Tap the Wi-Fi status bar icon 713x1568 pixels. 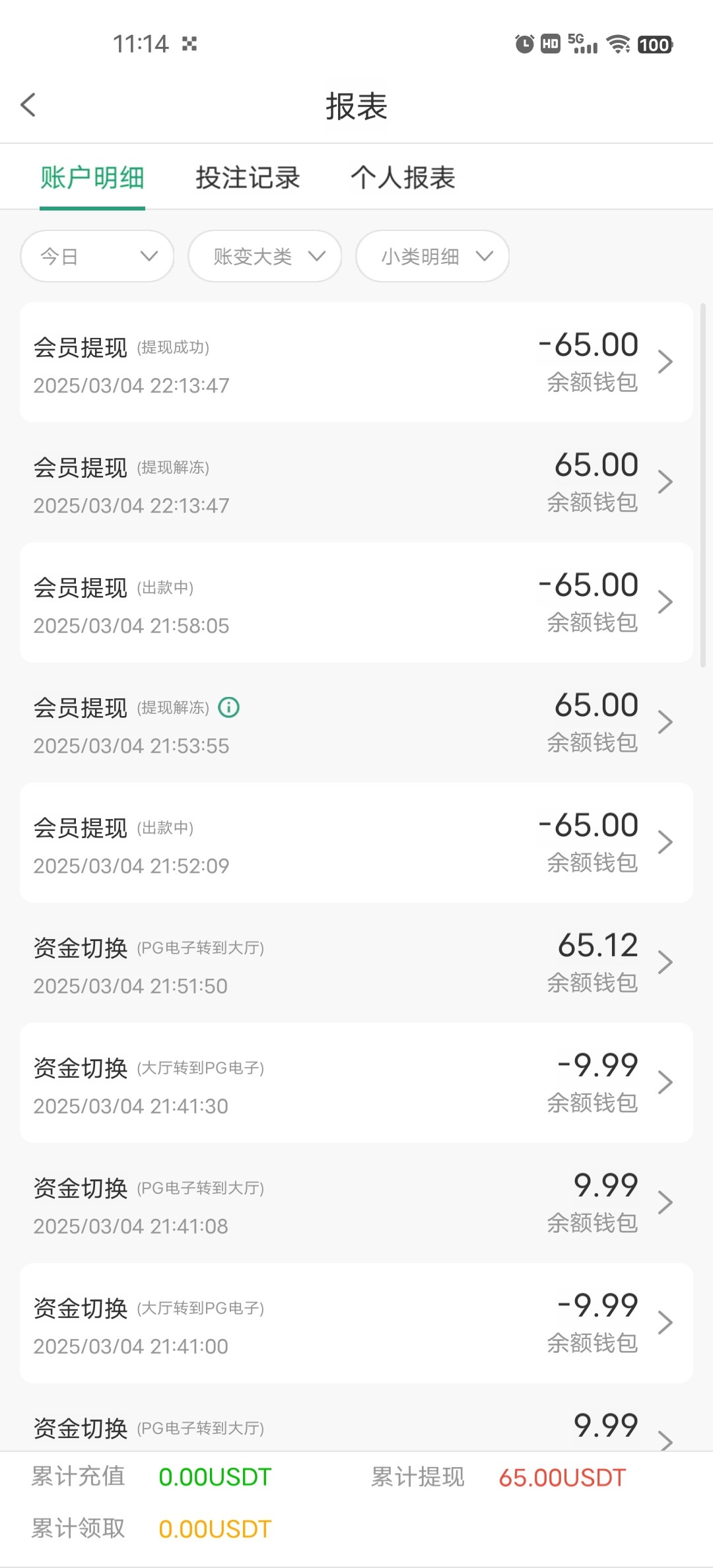pos(619,44)
